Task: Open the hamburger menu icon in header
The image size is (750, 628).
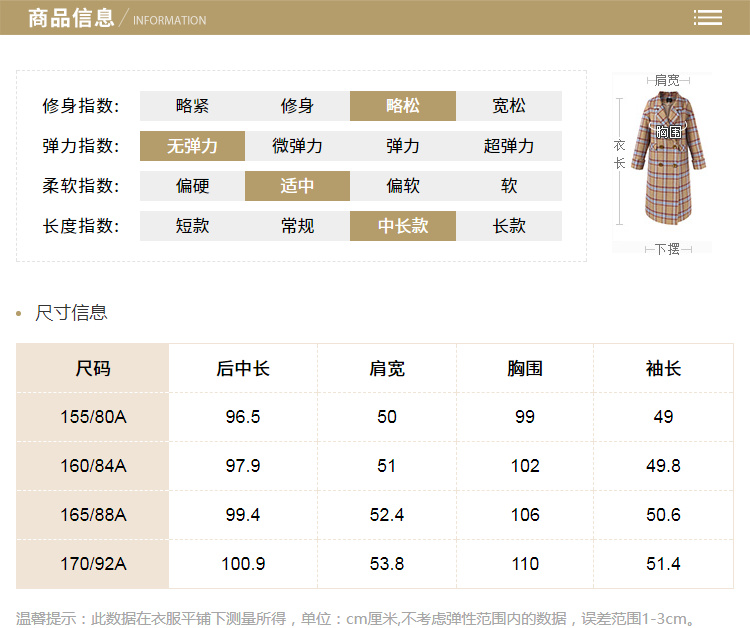Action: (x=707, y=18)
